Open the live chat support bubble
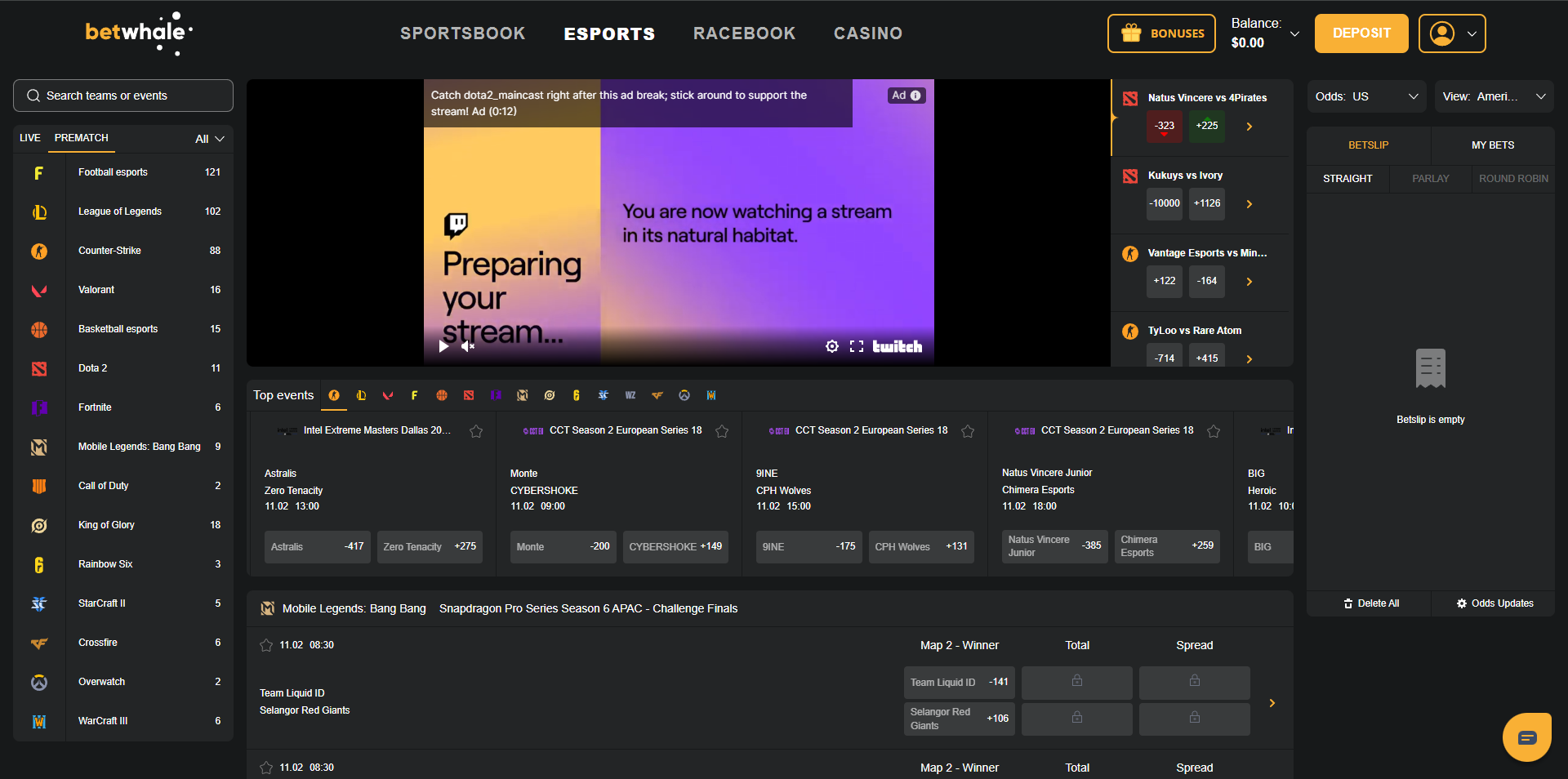 [1526, 737]
